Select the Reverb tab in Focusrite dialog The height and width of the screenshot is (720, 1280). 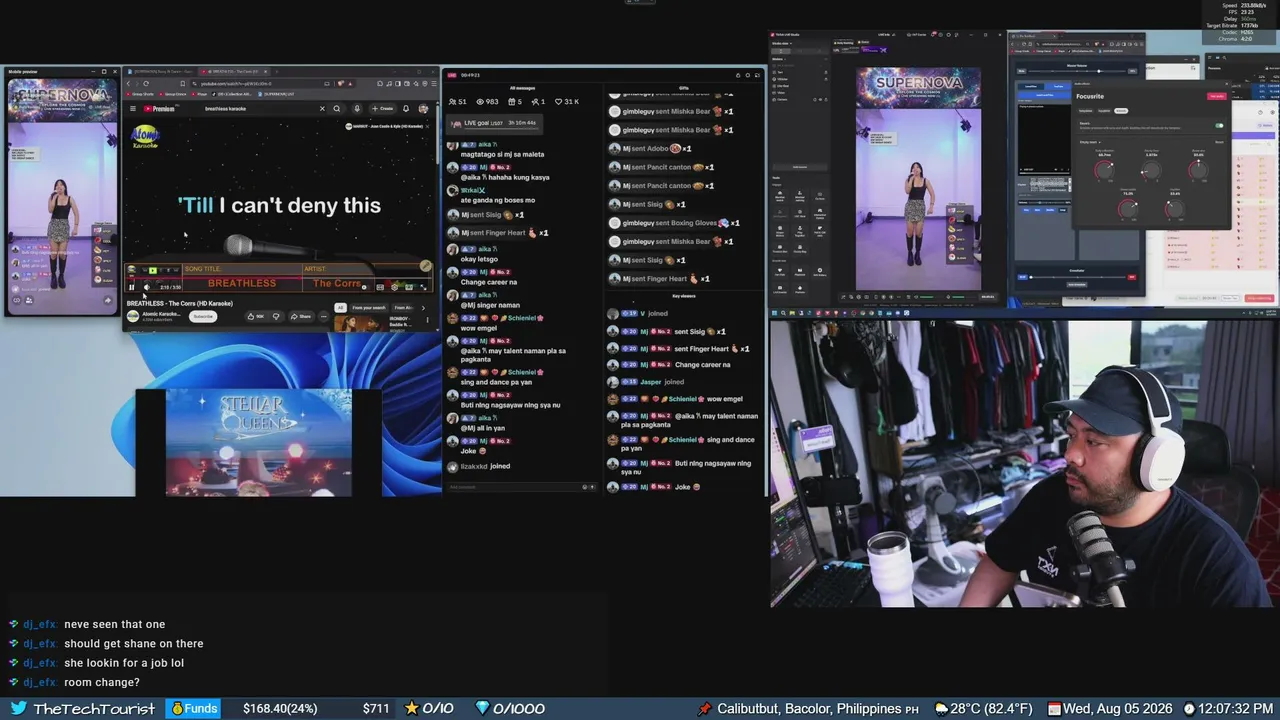[1121, 110]
